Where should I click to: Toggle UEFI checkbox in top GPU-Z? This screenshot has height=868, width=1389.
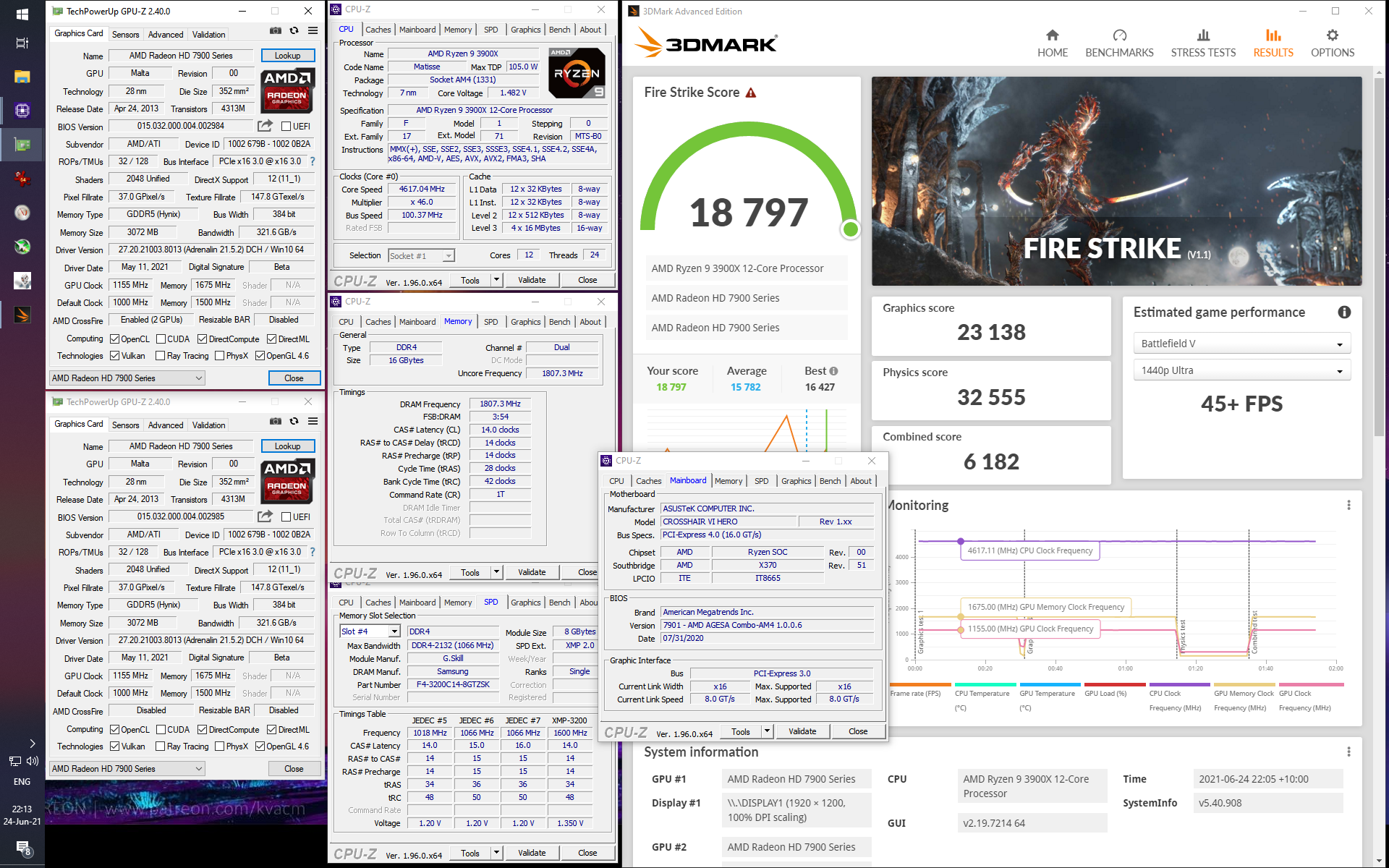click(286, 127)
